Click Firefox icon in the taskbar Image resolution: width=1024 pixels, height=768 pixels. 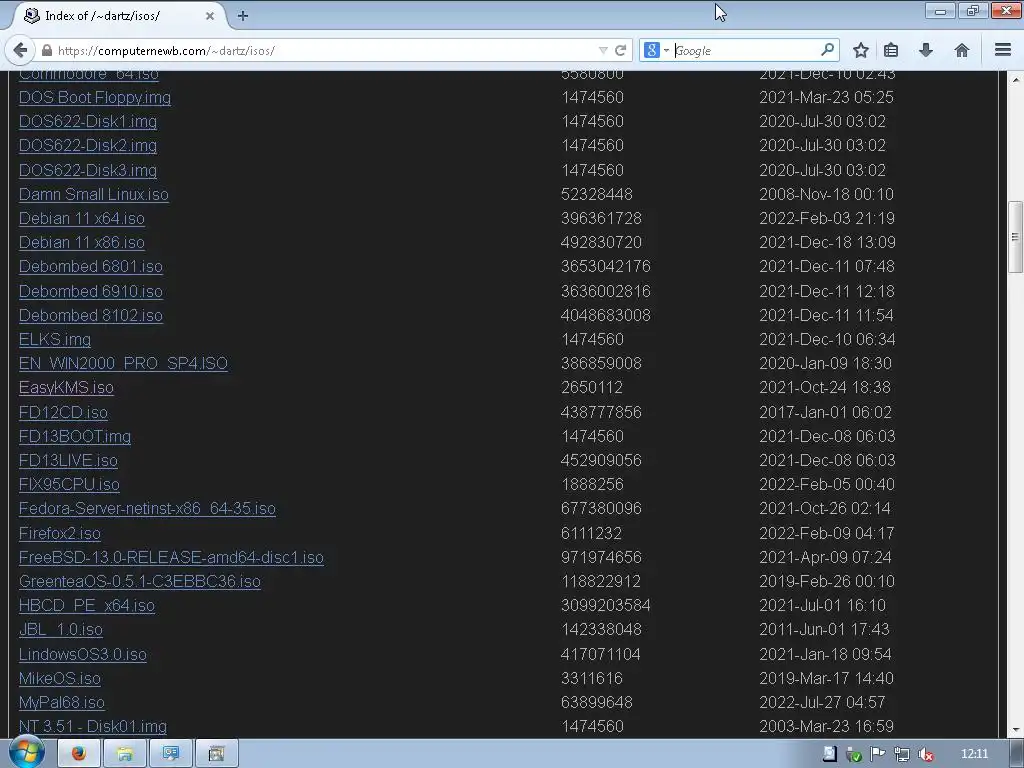click(x=78, y=754)
